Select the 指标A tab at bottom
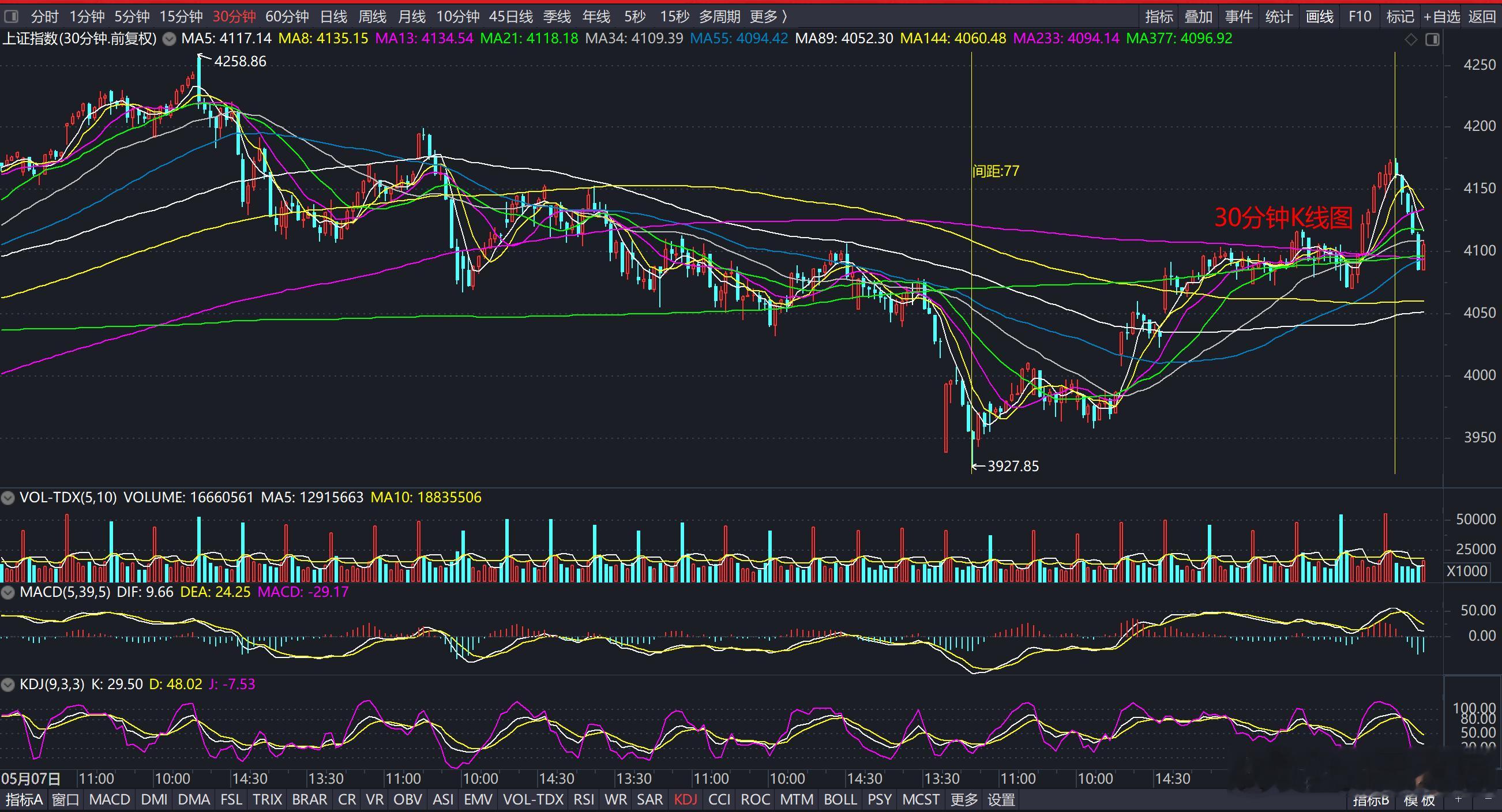This screenshot has height=812, width=1502. (24, 799)
